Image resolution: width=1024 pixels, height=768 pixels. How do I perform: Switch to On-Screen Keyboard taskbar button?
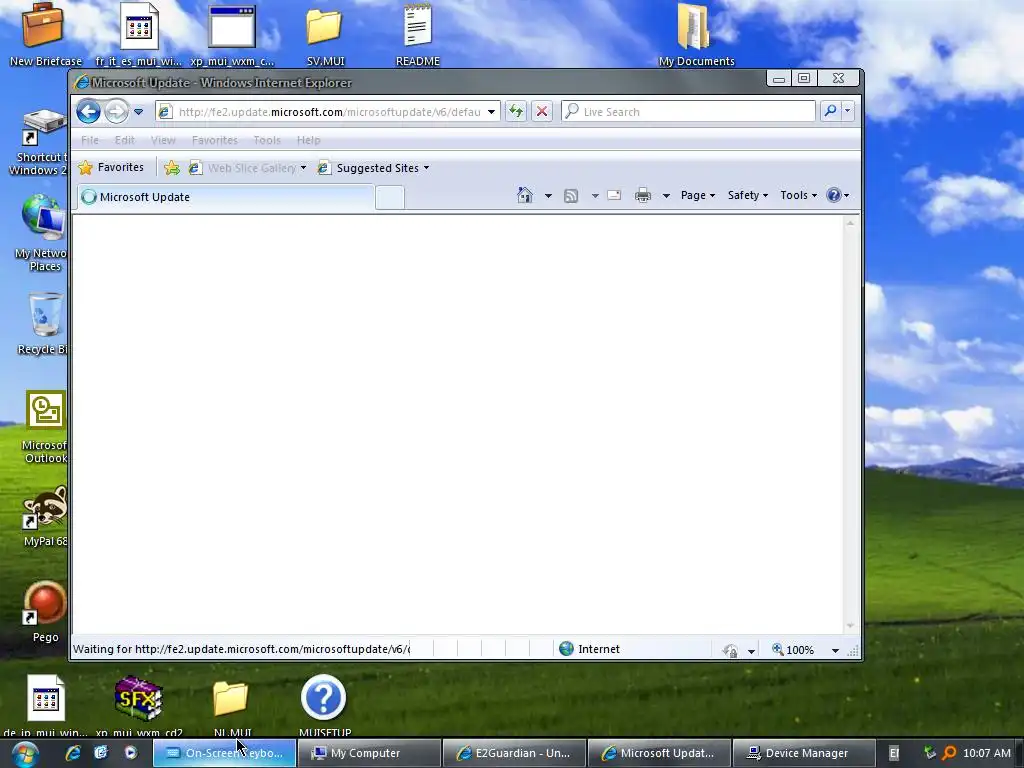pos(225,753)
